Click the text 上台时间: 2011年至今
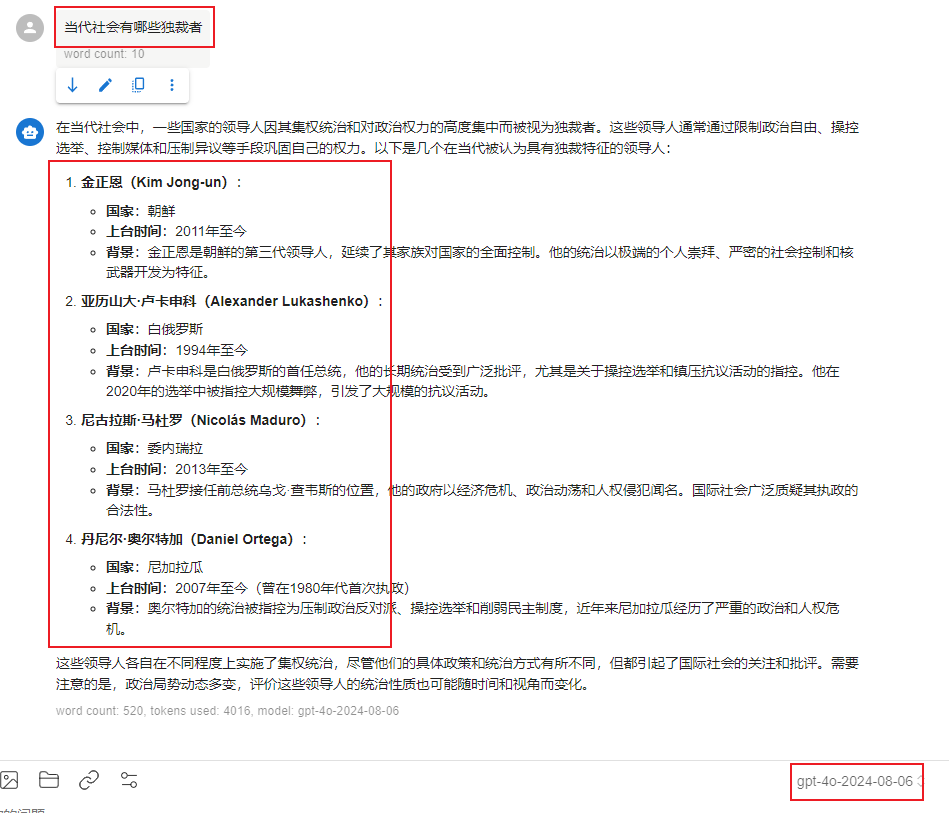 coord(177,231)
